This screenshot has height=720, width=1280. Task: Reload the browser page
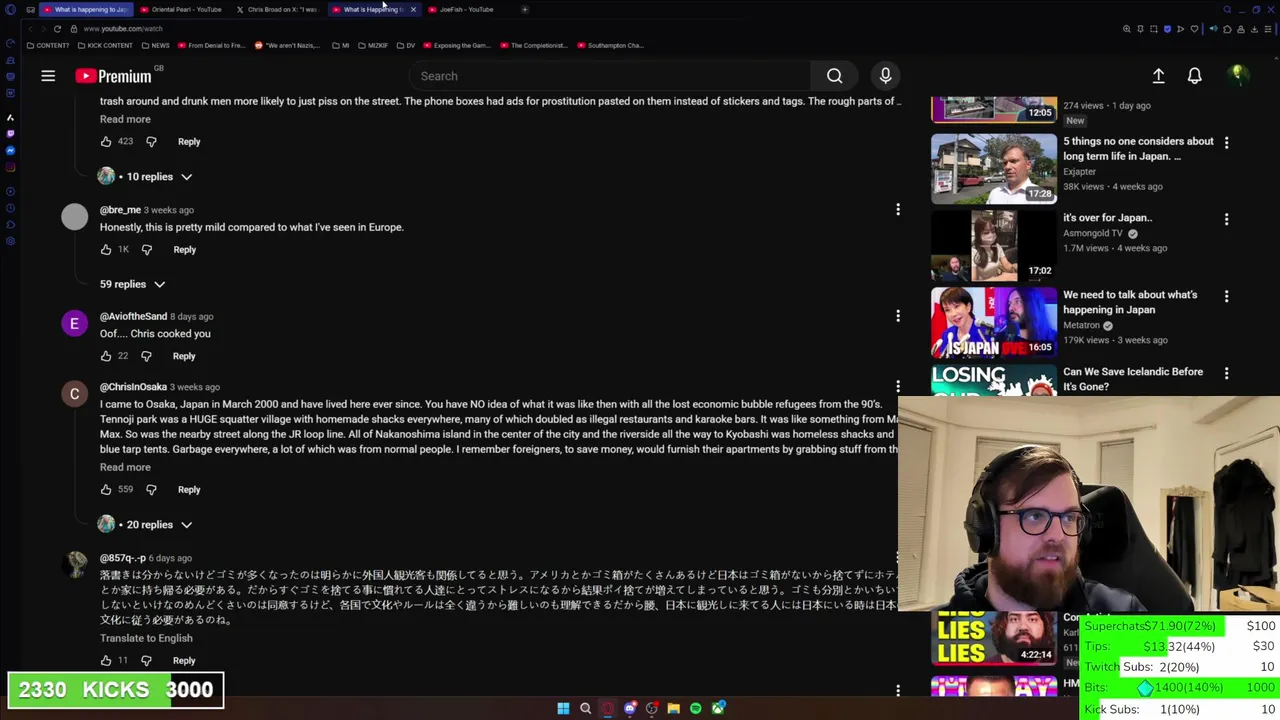coord(57,29)
